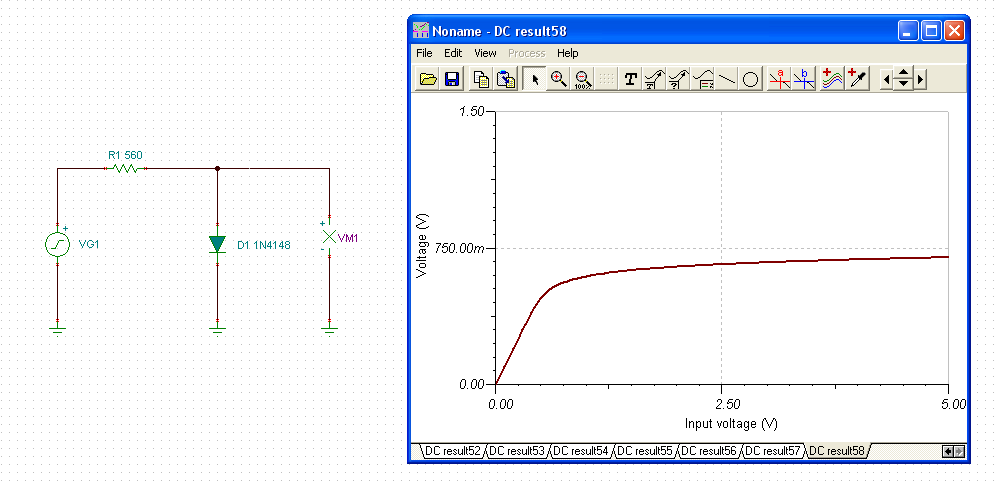The width and height of the screenshot is (996, 485).
Task: Close the DC result58 window
Action: pos(954,30)
